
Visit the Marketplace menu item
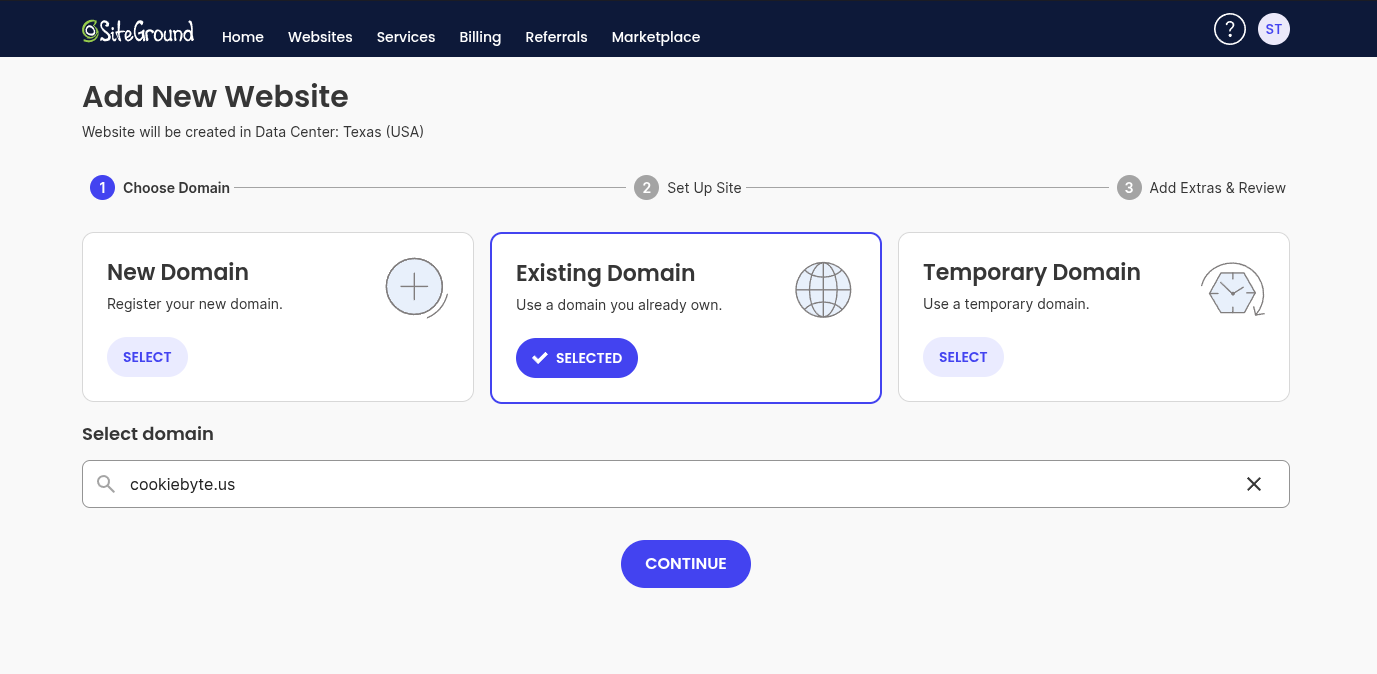(x=655, y=37)
